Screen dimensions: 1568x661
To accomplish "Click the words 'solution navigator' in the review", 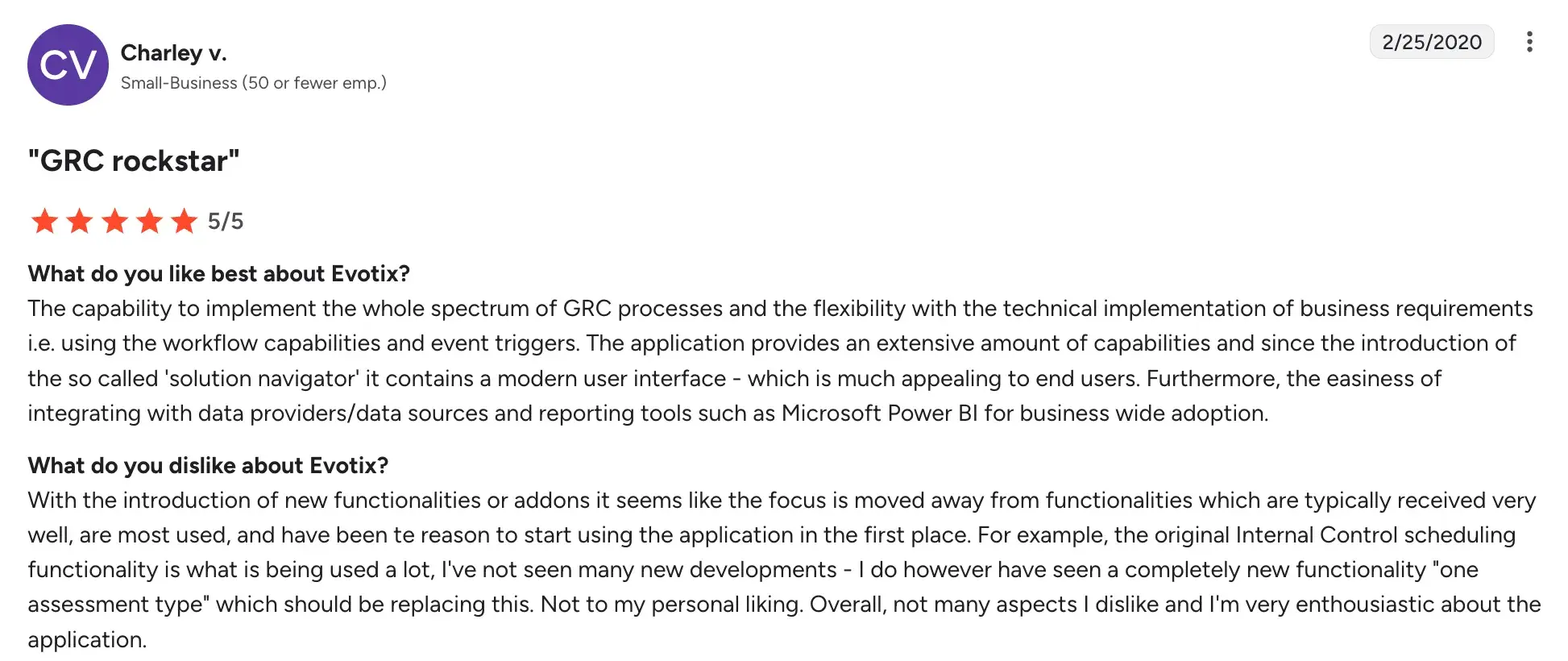I will (x=262, y=379).
